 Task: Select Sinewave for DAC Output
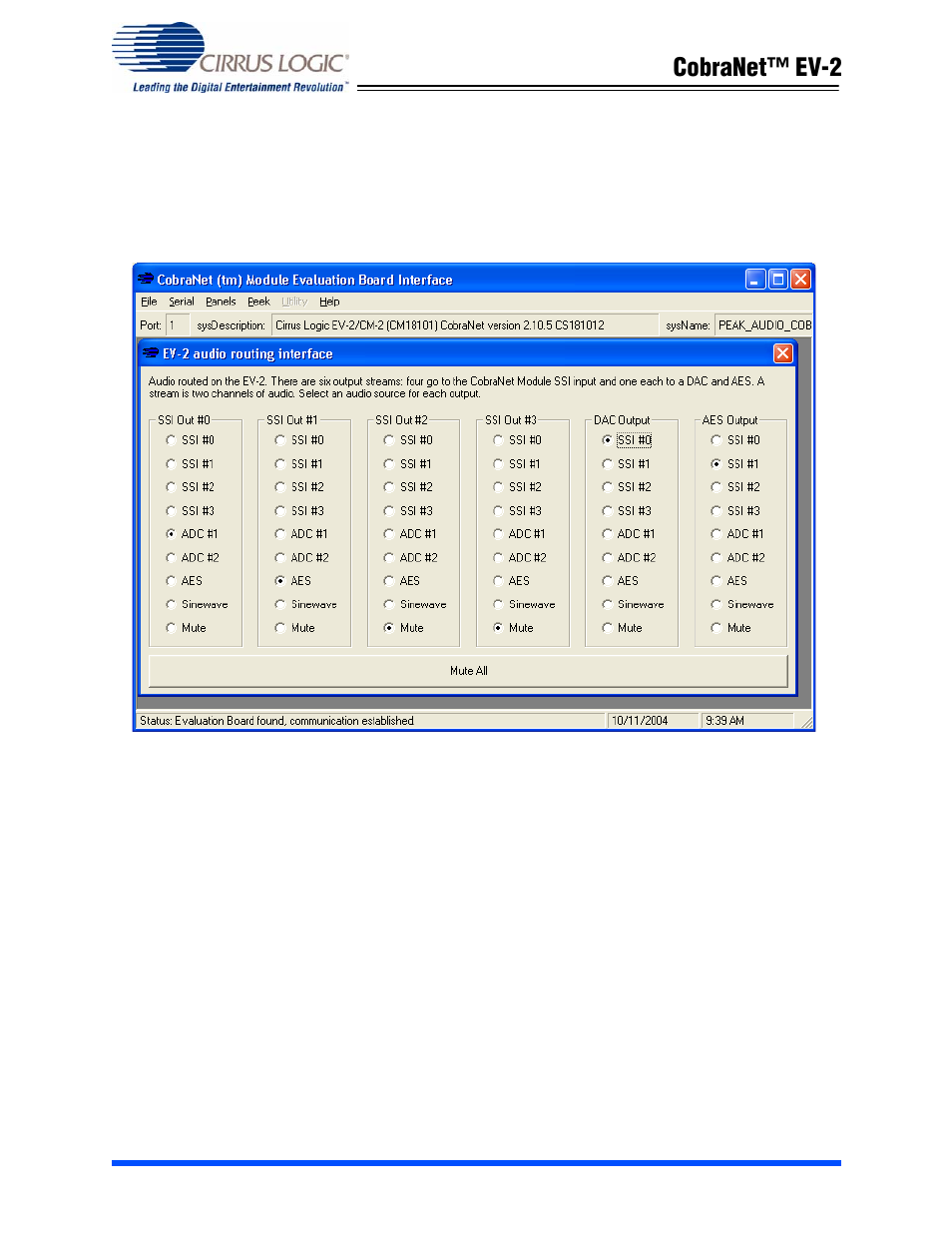pyautogui.click(x=607, y=605)
